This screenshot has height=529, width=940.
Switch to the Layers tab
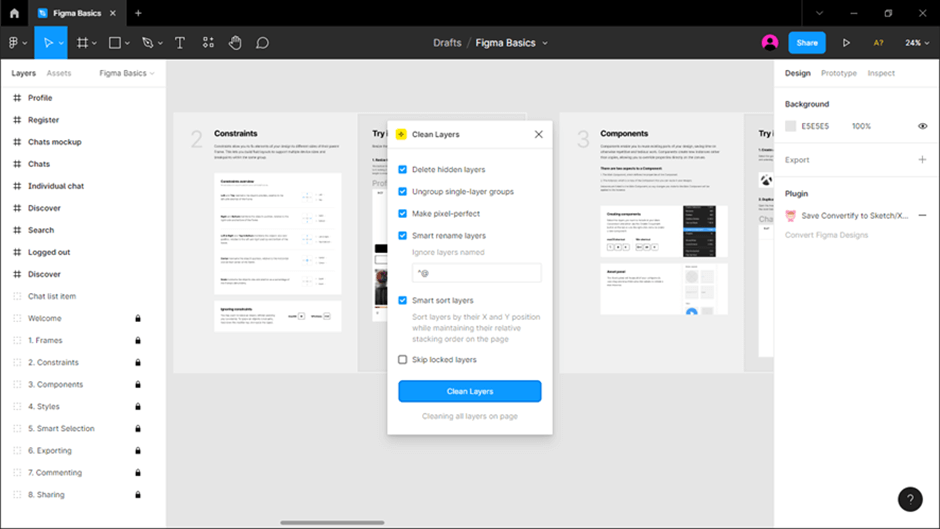pos(23,73)
